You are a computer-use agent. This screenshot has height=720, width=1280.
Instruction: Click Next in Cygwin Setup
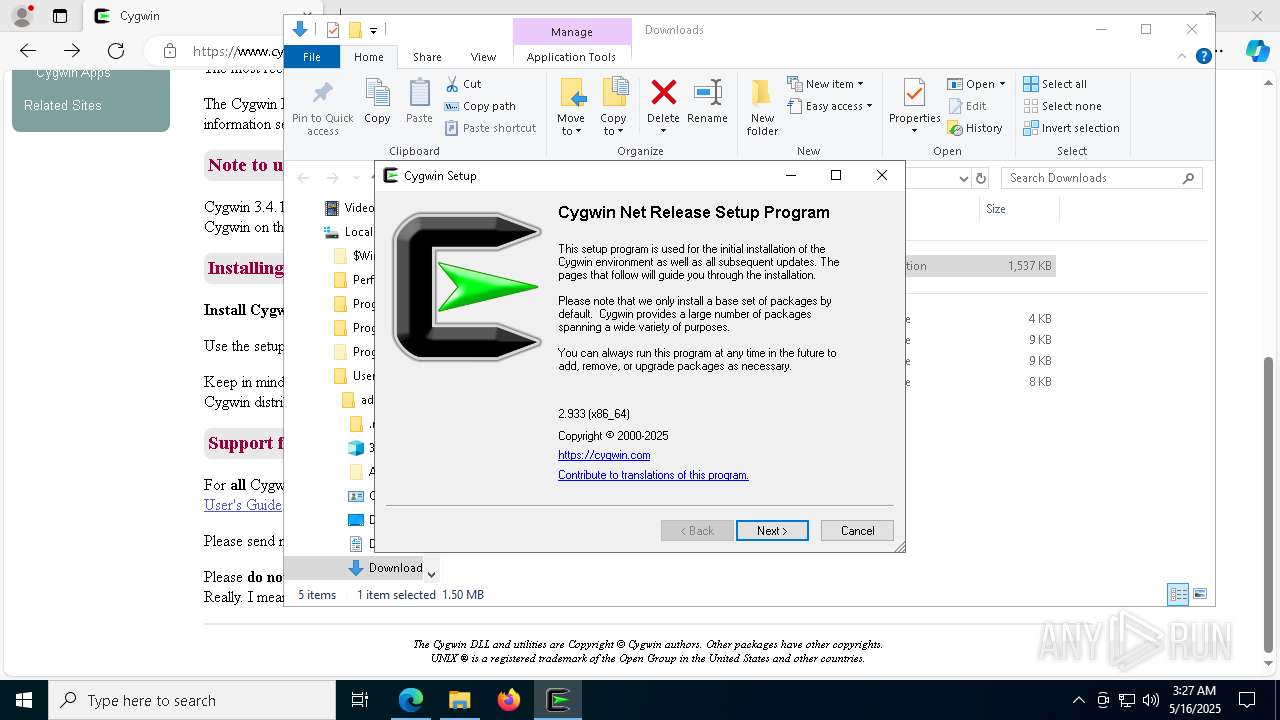pos(772,531)
